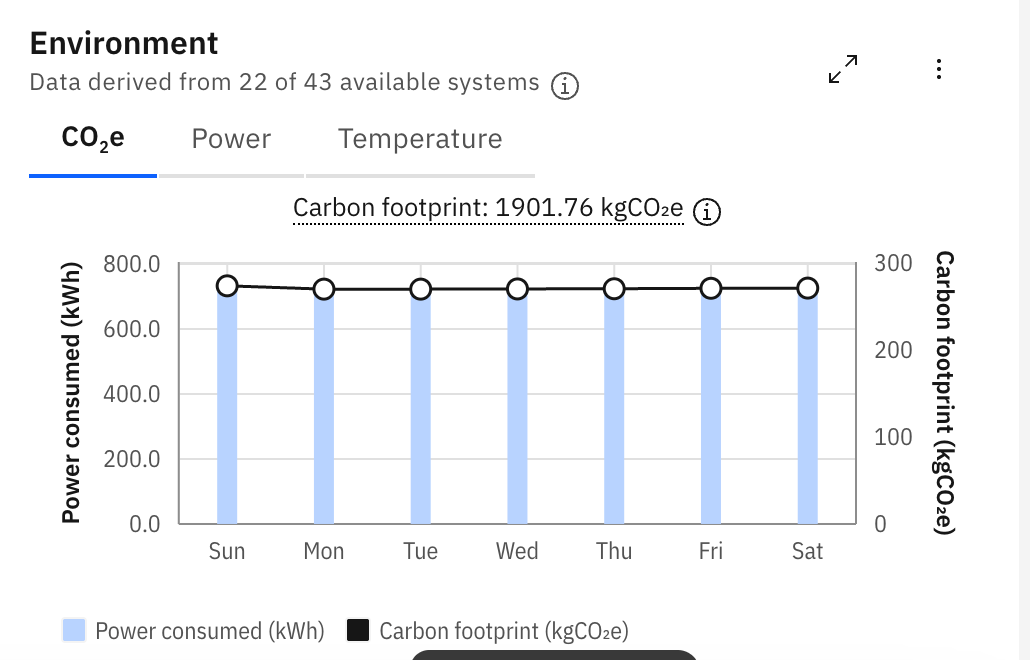The width and height of the screenshot is (1030, 660).
Task: Click the Wed power consumed bar
Action: pyautogui.click(x=518, y=407)
